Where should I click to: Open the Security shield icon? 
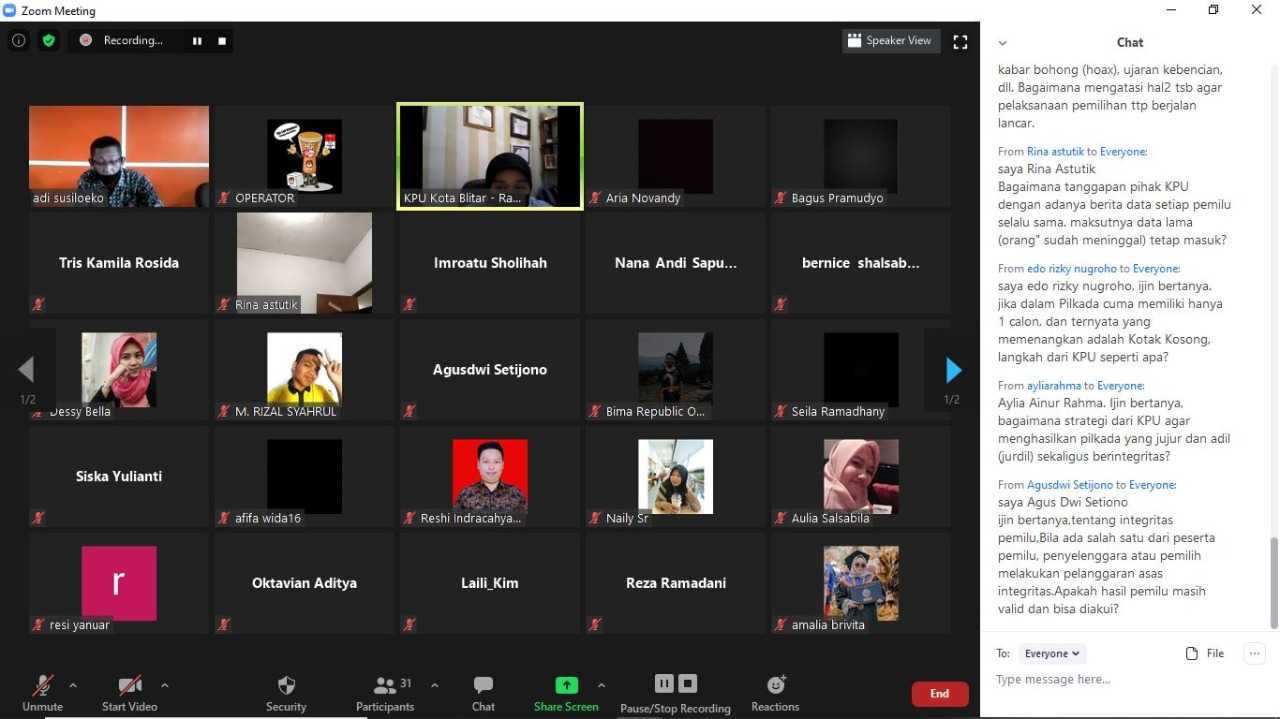pos(286,686)
